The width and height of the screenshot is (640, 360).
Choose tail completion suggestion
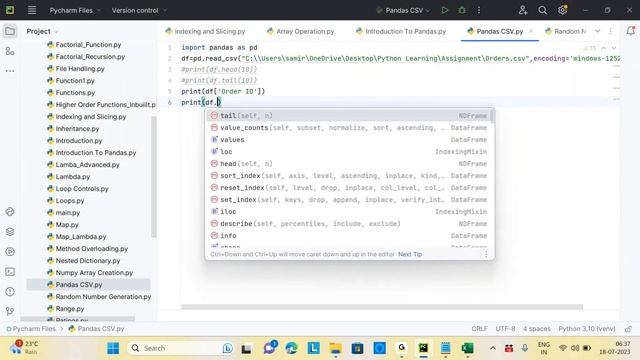pos(349,116)
